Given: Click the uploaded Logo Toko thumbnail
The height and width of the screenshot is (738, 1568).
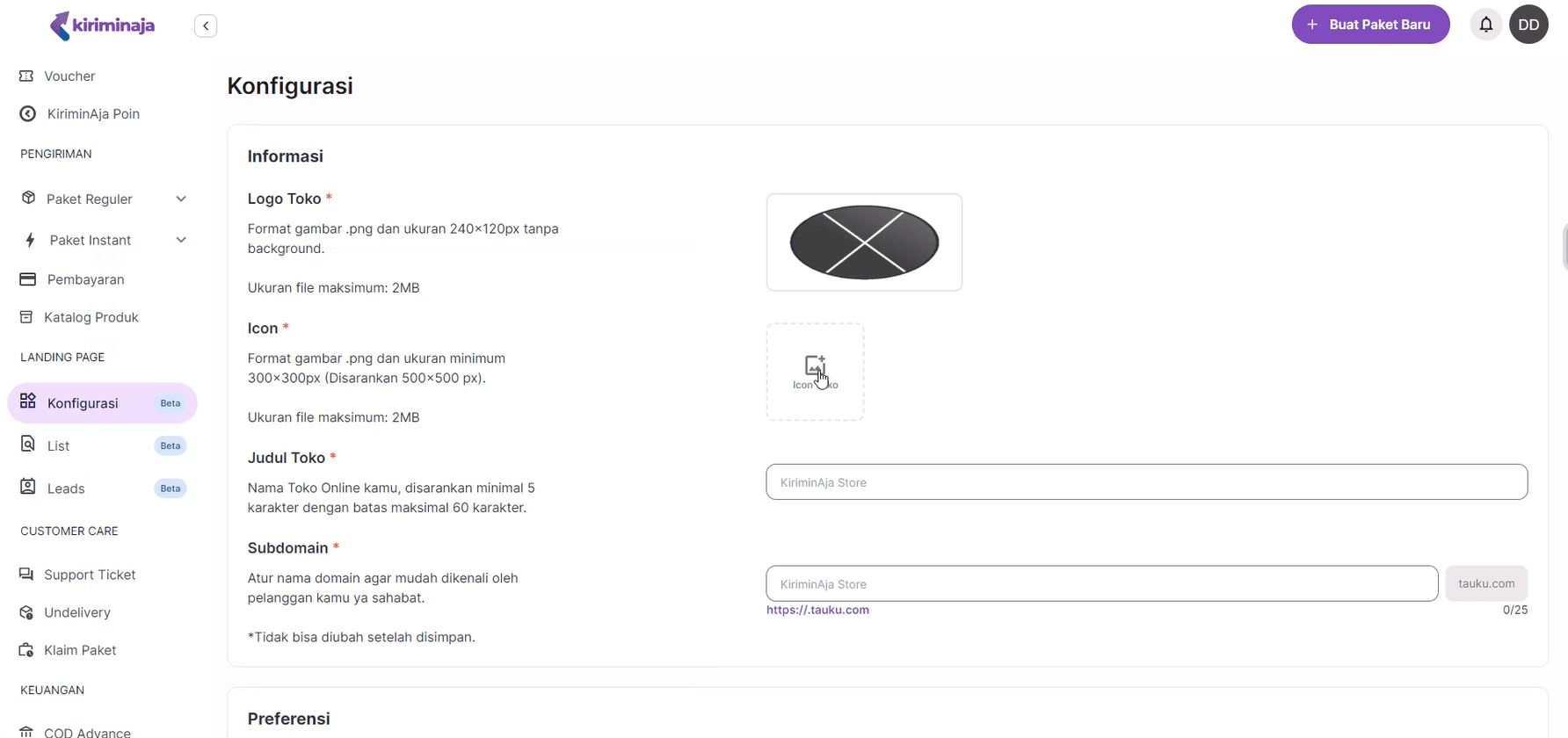Looking at the screenshot, I should click(864, 242).
